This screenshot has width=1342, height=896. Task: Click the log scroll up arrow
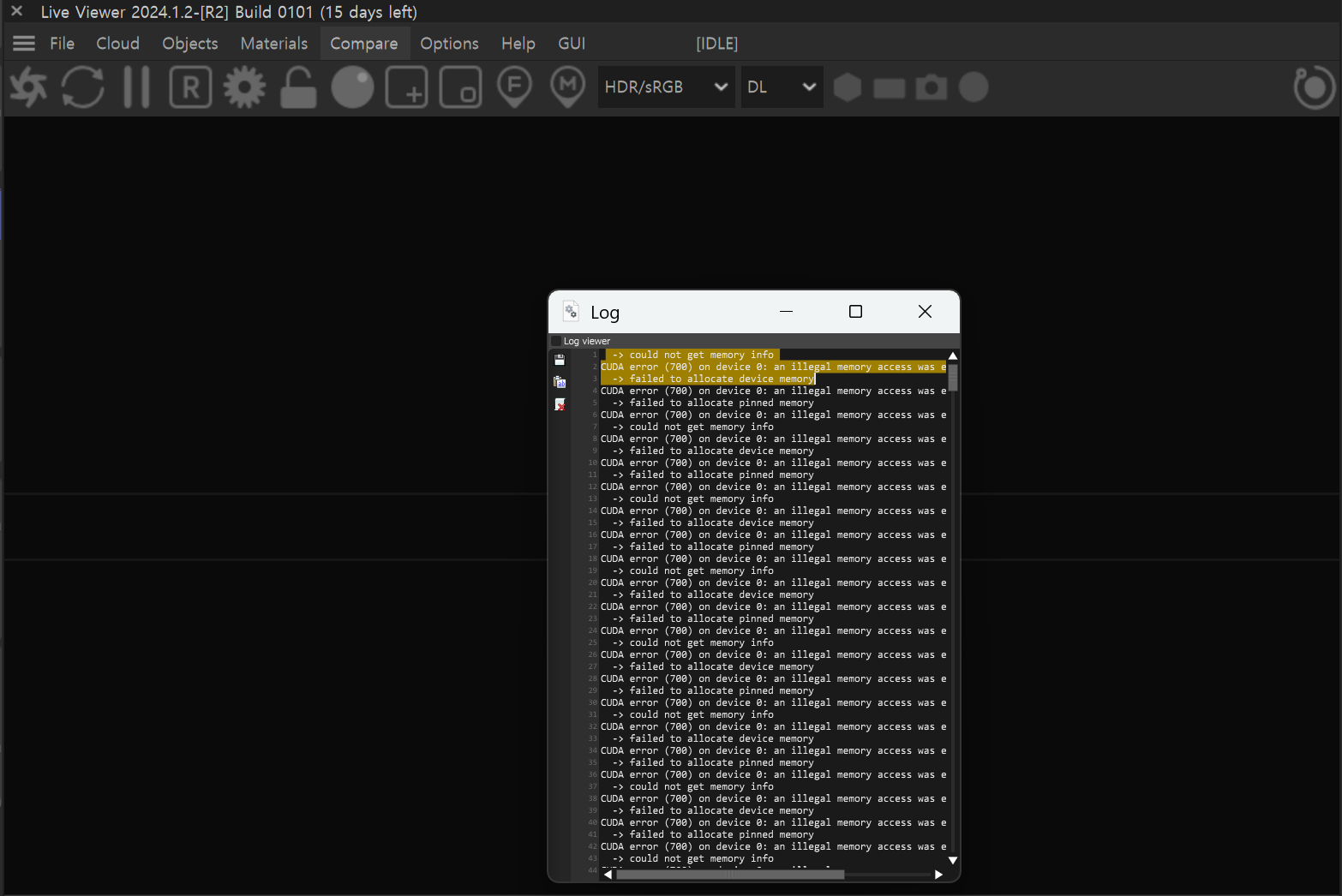(x=953, y=355)
